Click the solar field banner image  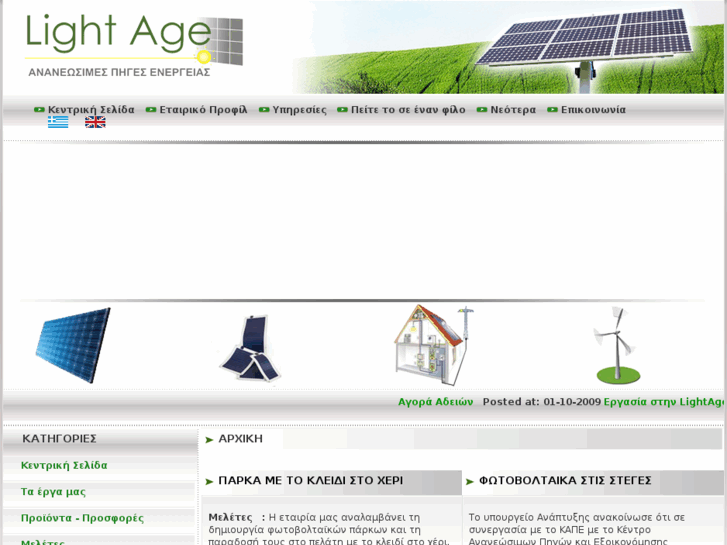[508, 48]
